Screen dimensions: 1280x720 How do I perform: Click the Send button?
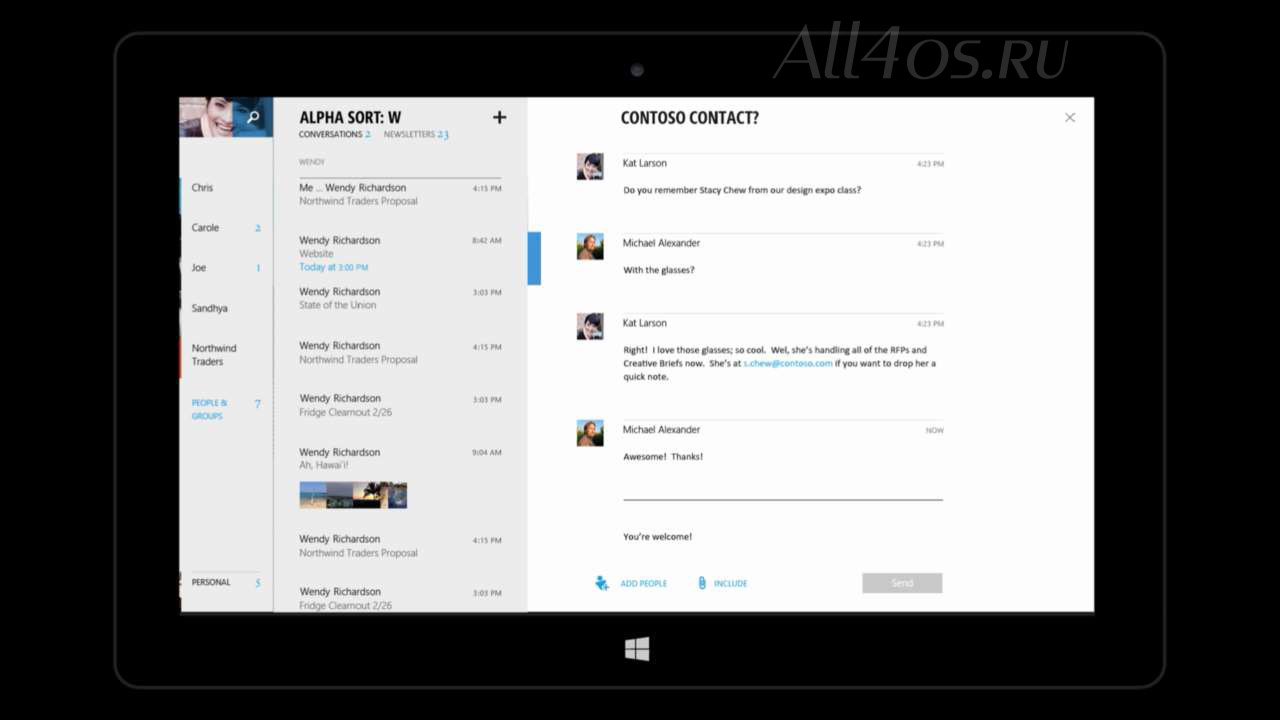[x=902, y=583]
